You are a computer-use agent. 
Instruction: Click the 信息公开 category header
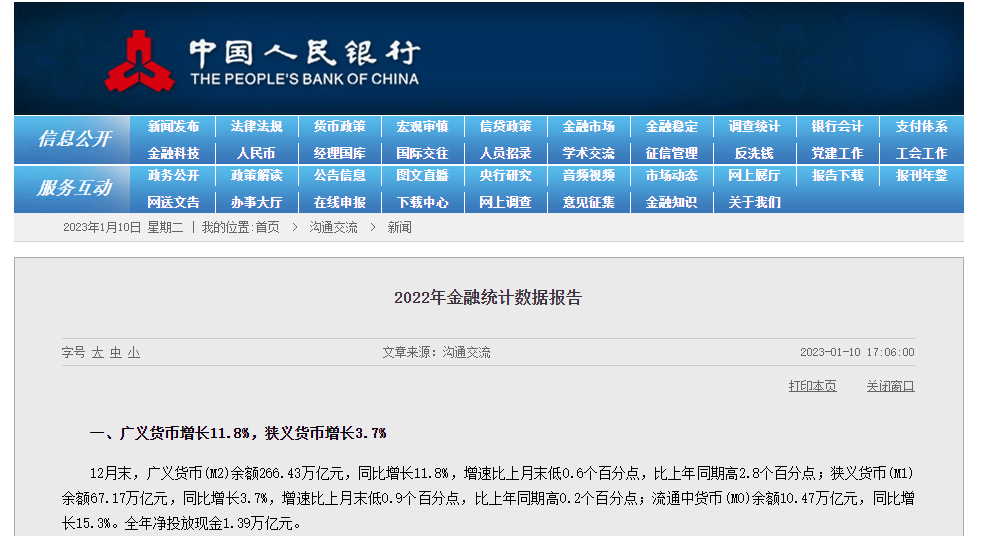[74, 139]
